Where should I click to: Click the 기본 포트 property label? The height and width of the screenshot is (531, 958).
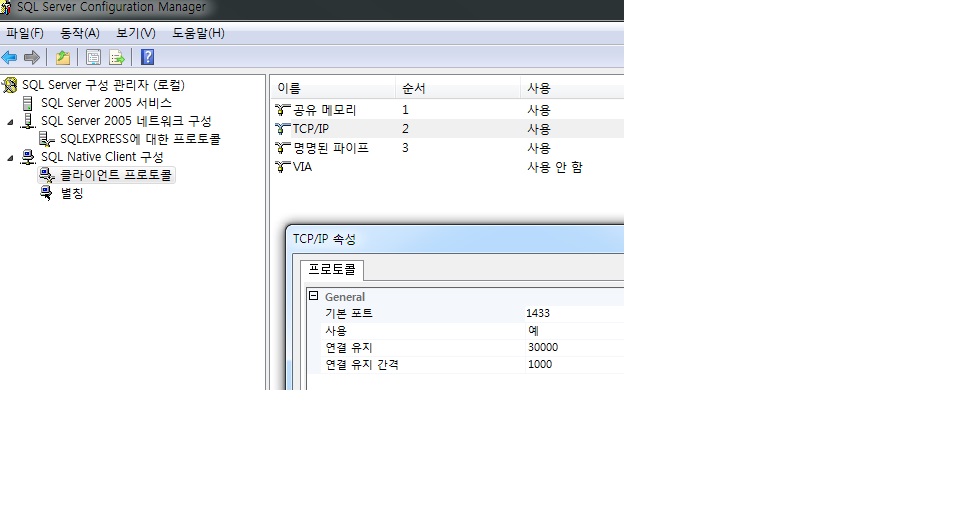coord(348,313)
